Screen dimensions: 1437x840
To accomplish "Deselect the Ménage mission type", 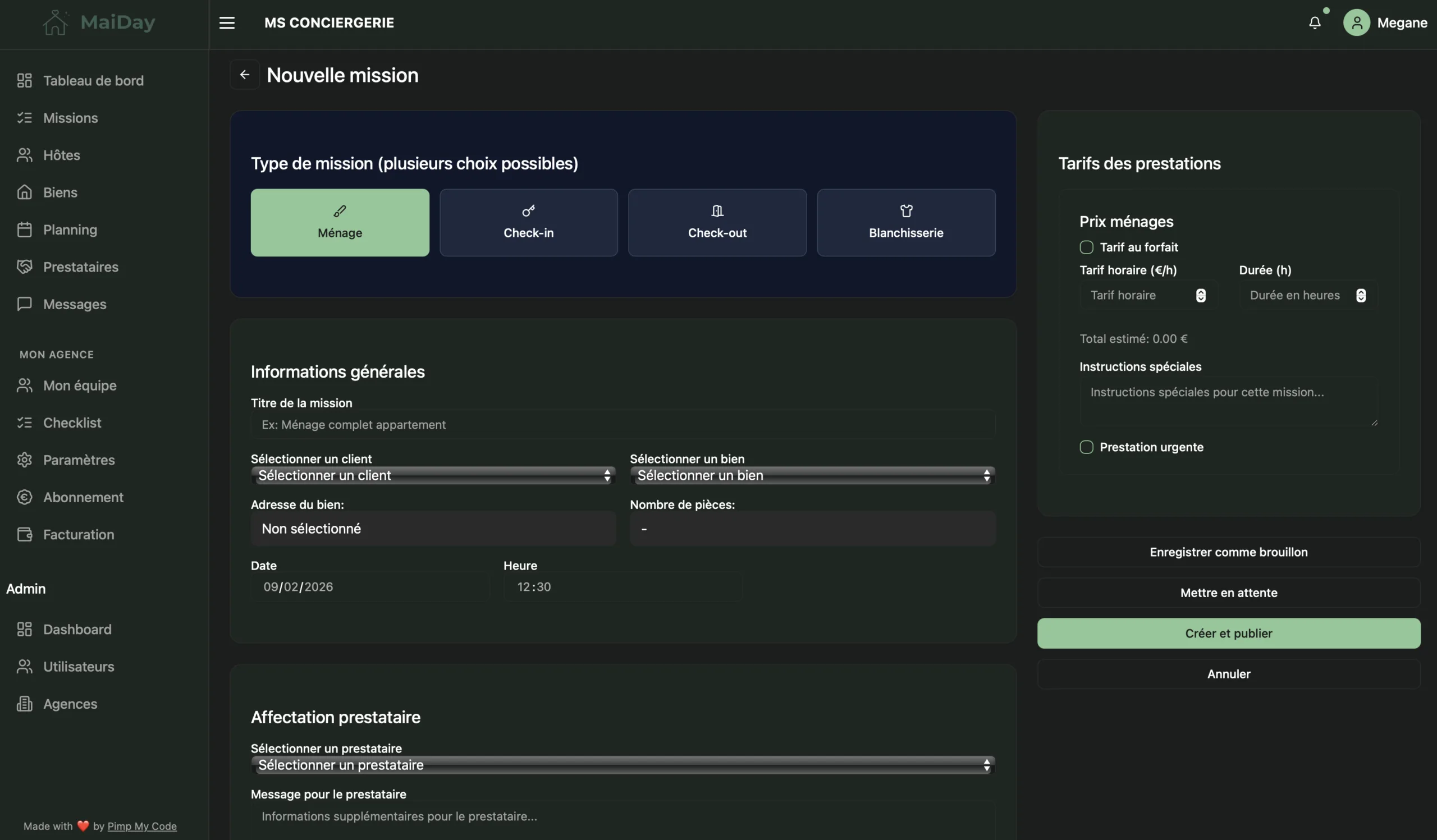I will pyautogui.click(x=340, y=222).
